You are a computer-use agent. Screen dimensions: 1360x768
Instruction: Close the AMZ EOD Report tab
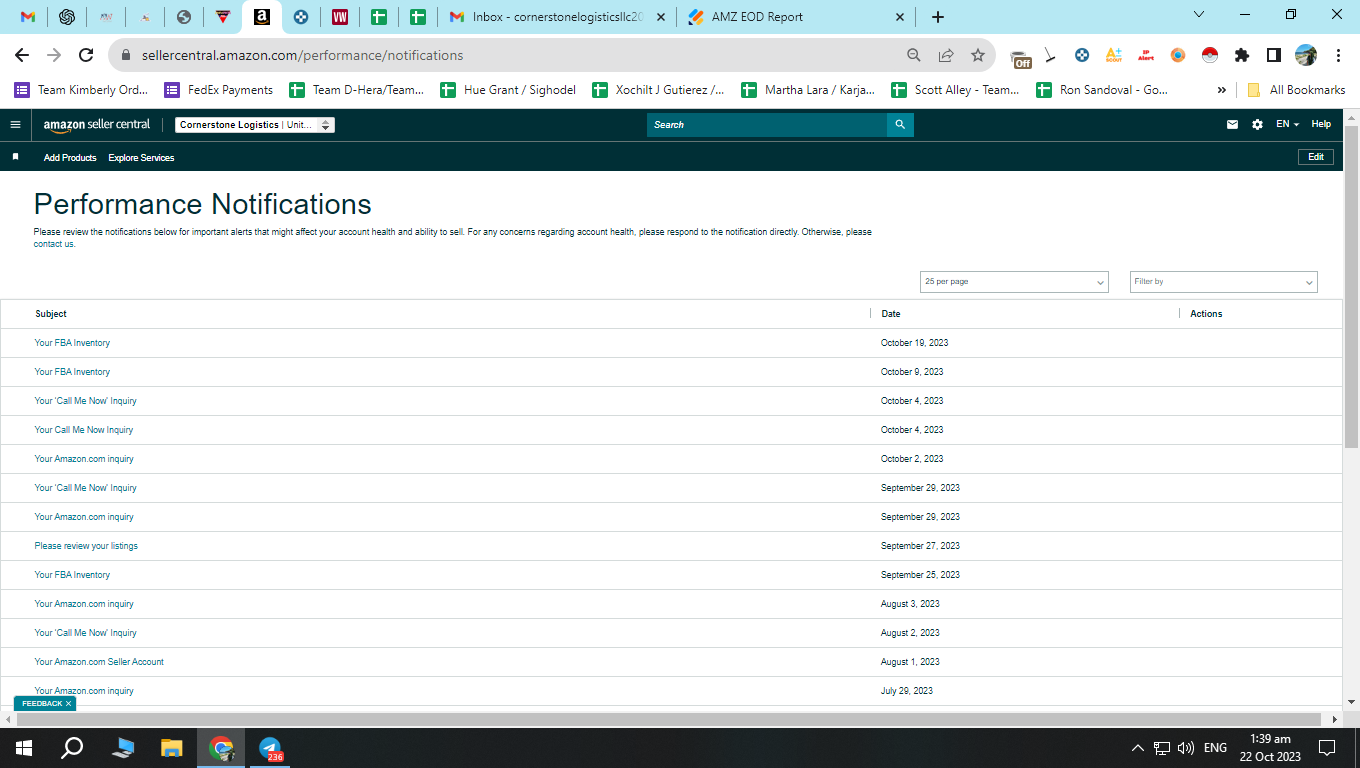899,17
